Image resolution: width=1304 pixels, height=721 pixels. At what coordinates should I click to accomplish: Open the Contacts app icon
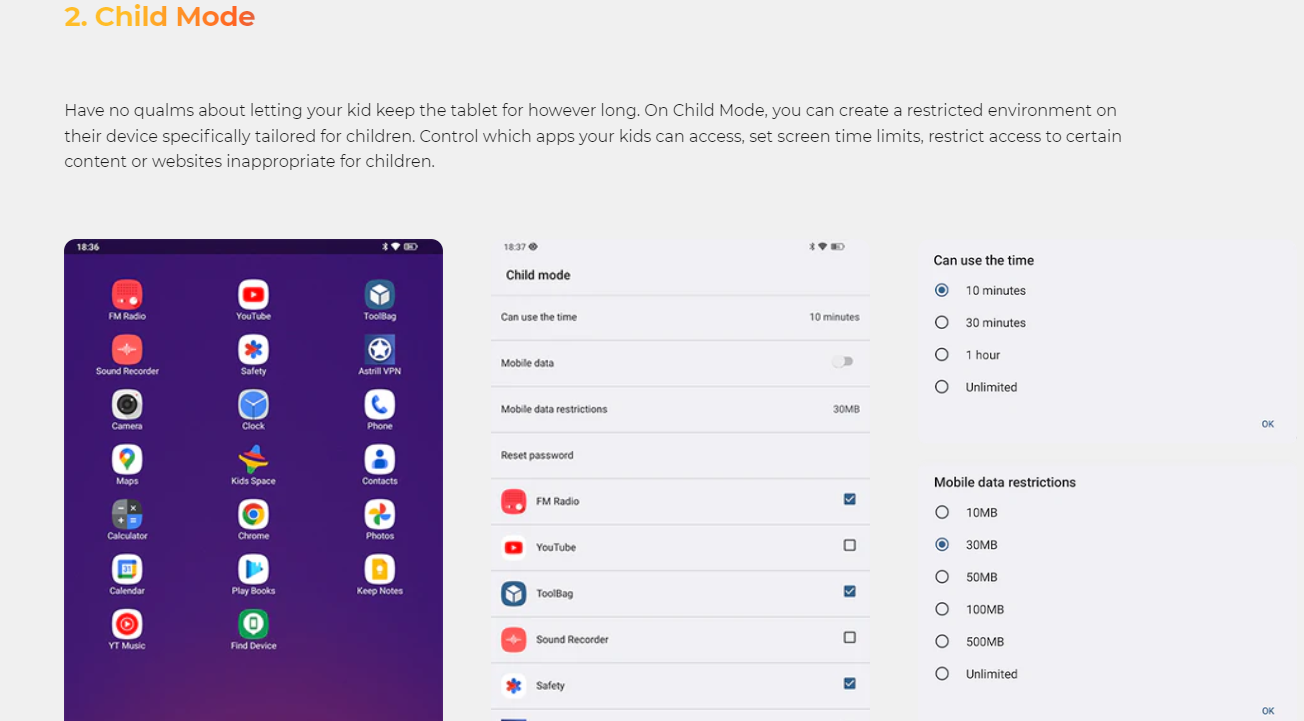click(380, 460)
